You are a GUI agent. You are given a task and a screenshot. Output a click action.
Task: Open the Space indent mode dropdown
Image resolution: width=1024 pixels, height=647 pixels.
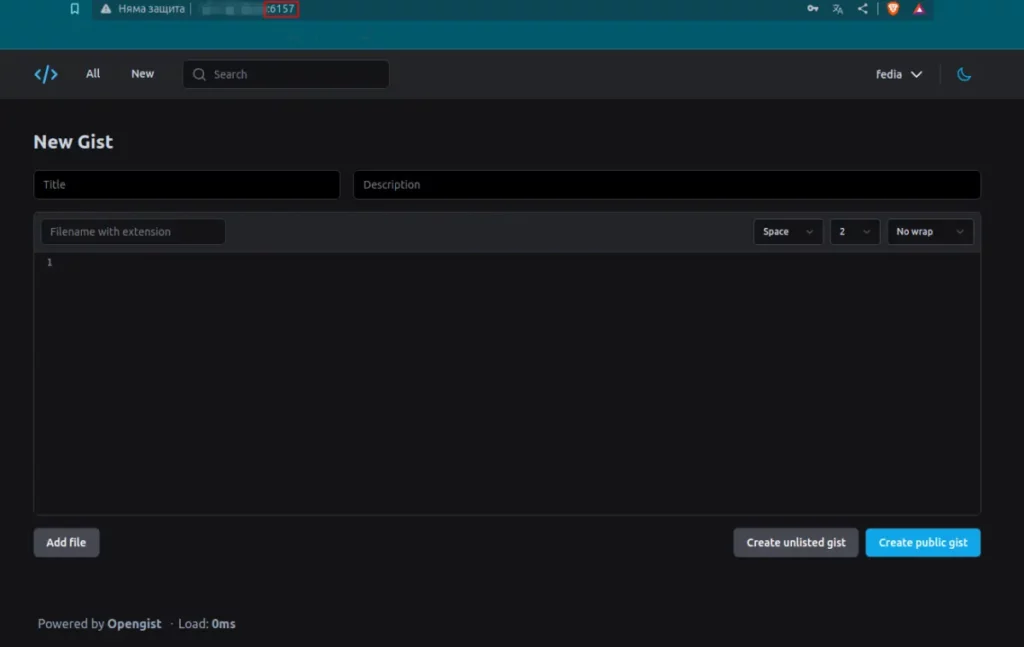[x=788, y=232]
